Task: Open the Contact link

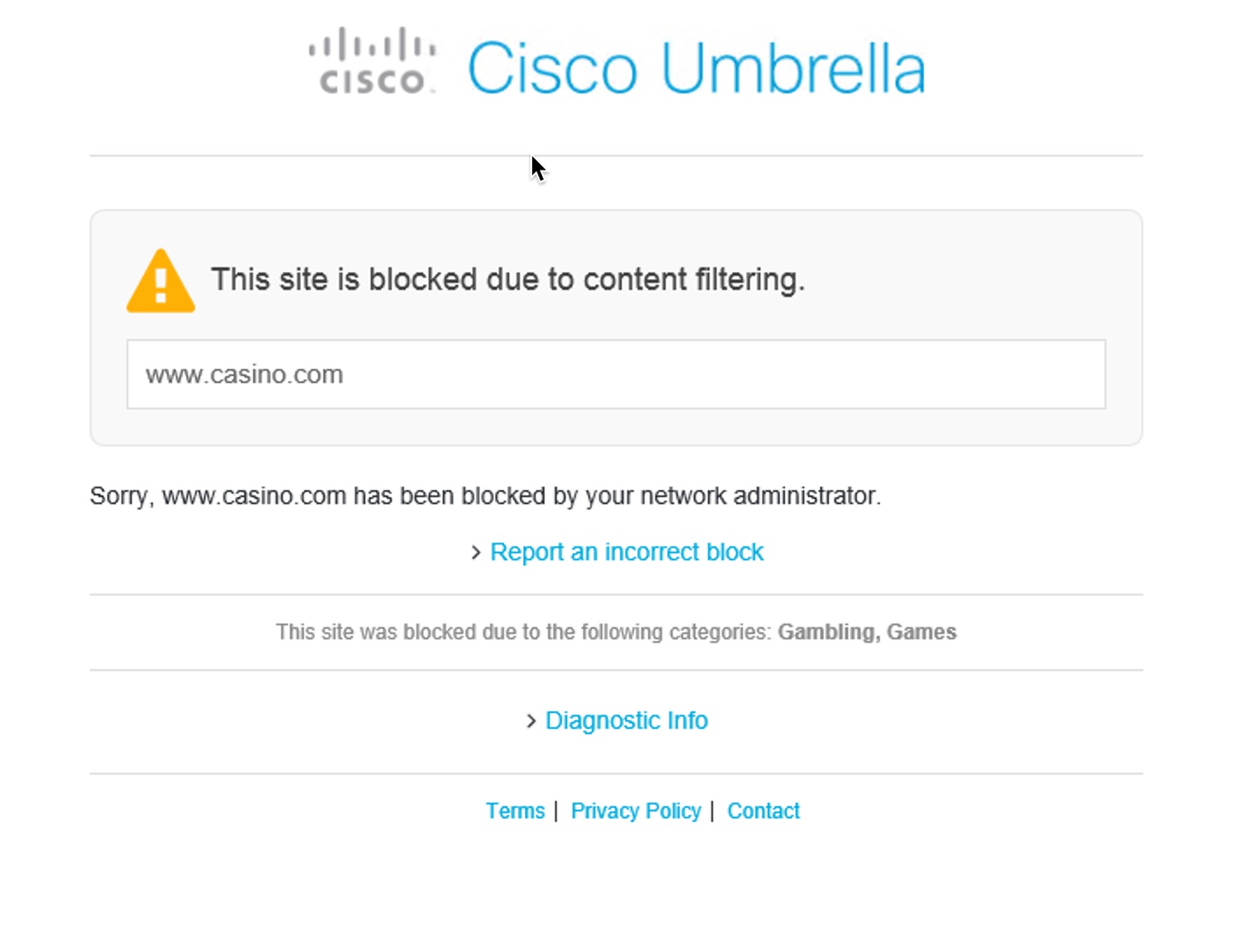Action: click(763, 811)
